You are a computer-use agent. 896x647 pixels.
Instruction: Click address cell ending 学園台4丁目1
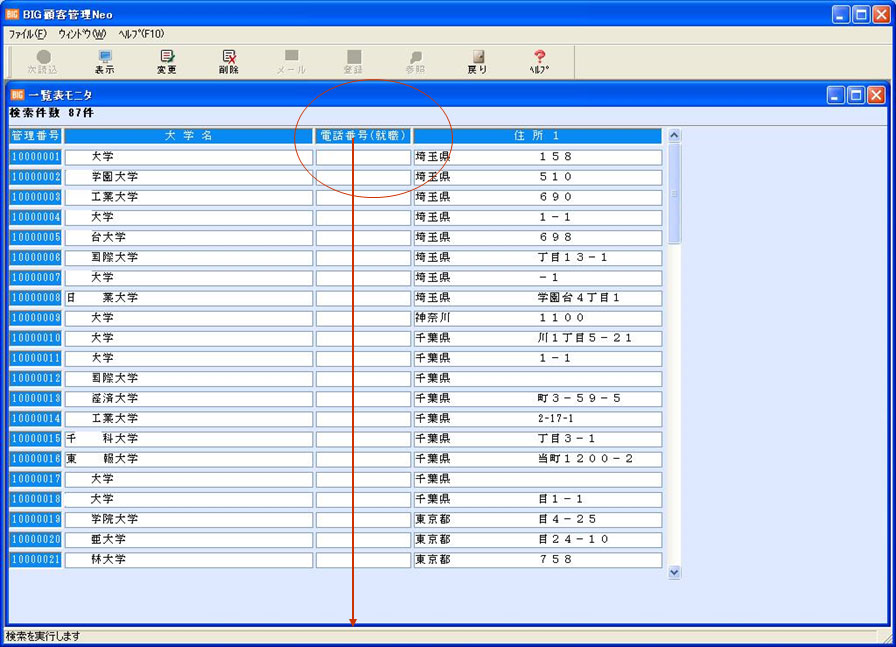(538, 298)
